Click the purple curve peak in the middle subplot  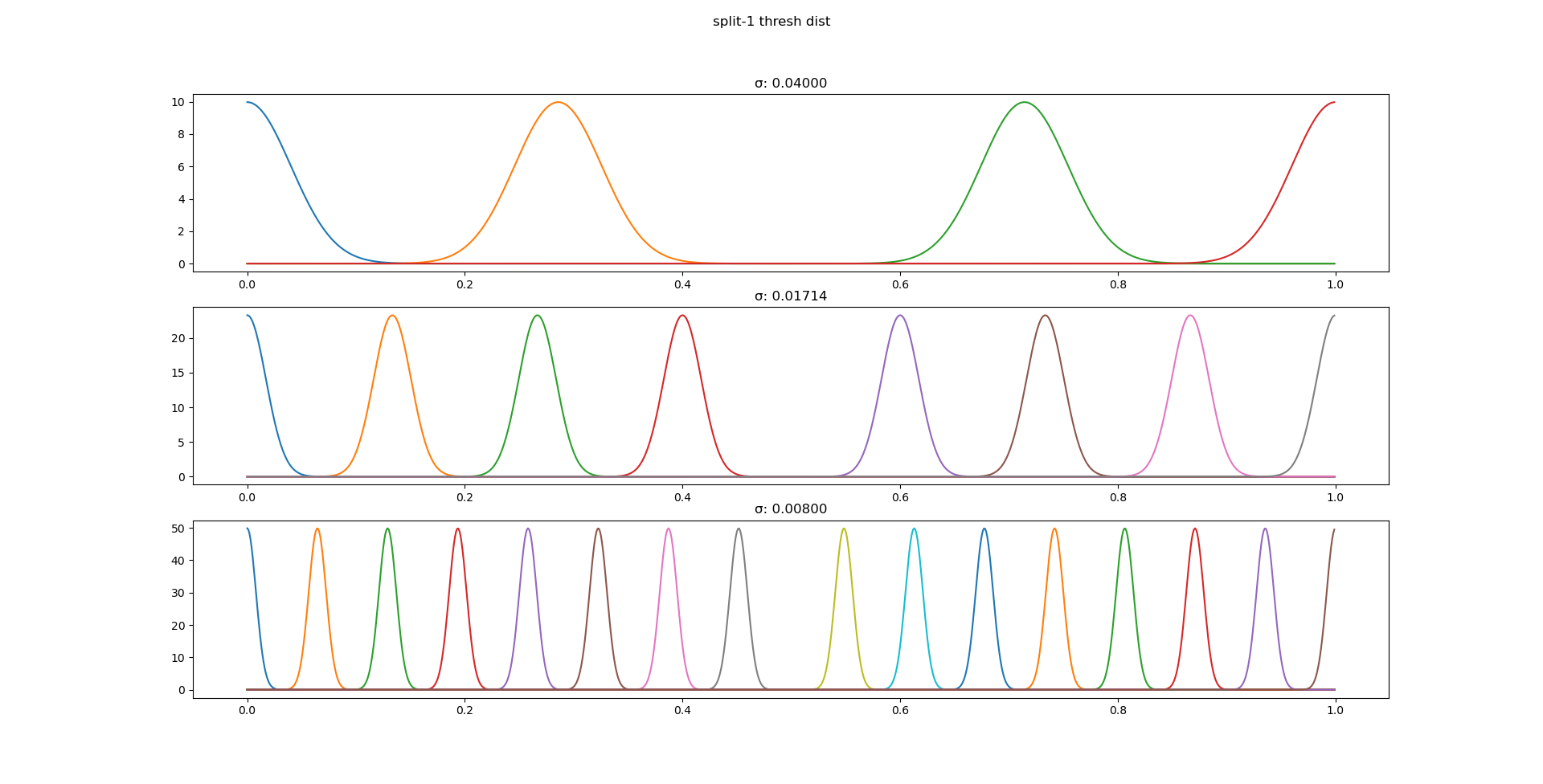click(x=900, y=316)
